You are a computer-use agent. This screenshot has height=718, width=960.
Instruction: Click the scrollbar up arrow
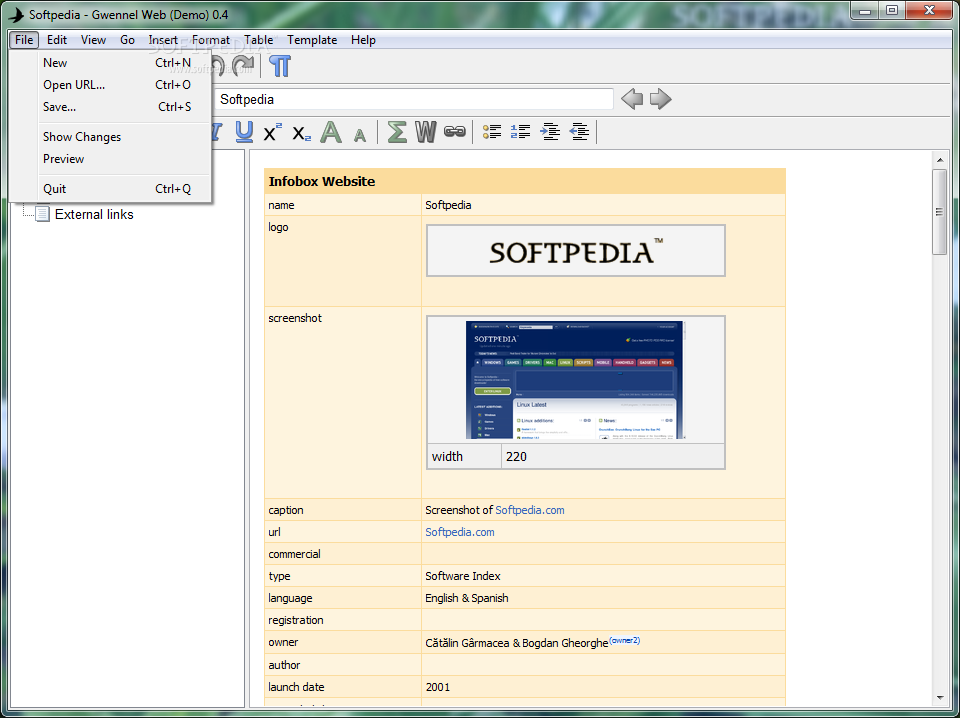coord(940,160)
